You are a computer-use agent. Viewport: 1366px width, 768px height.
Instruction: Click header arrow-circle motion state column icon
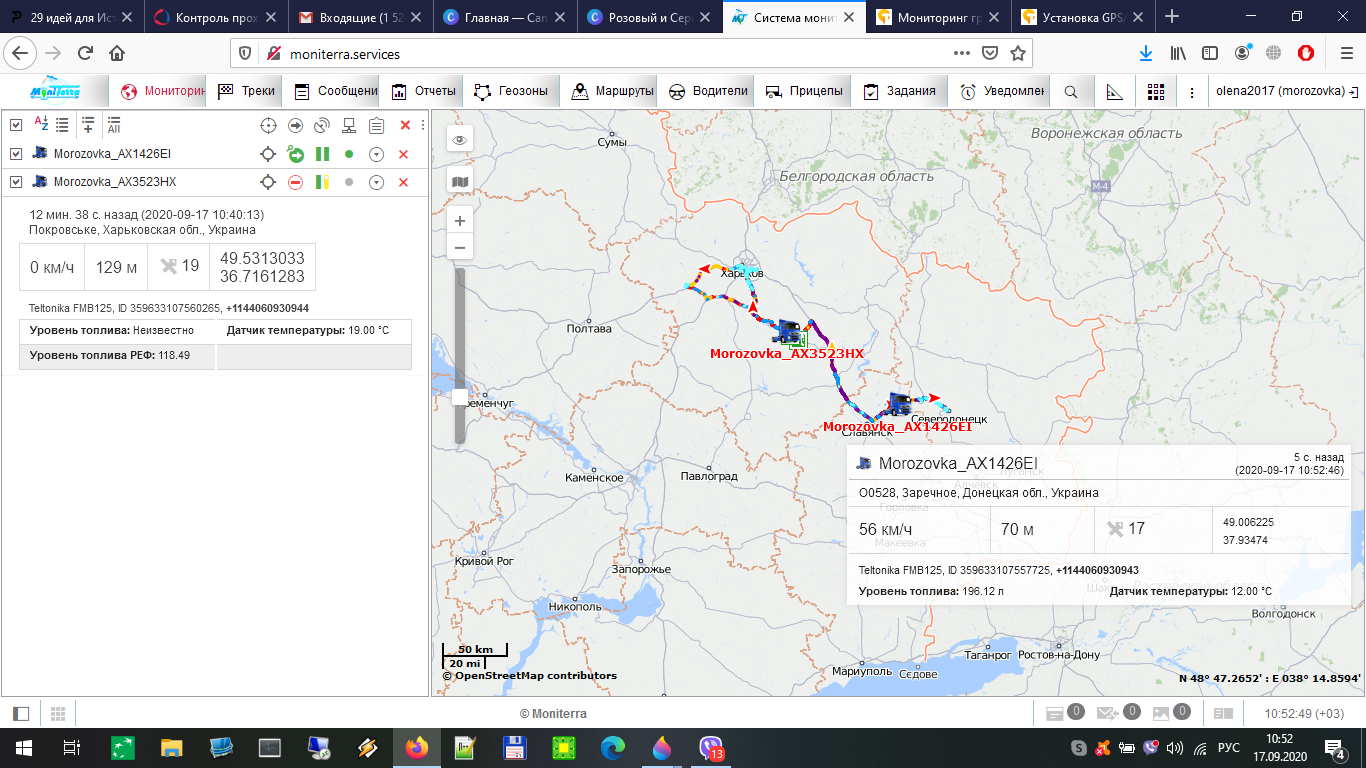point(295,125)
